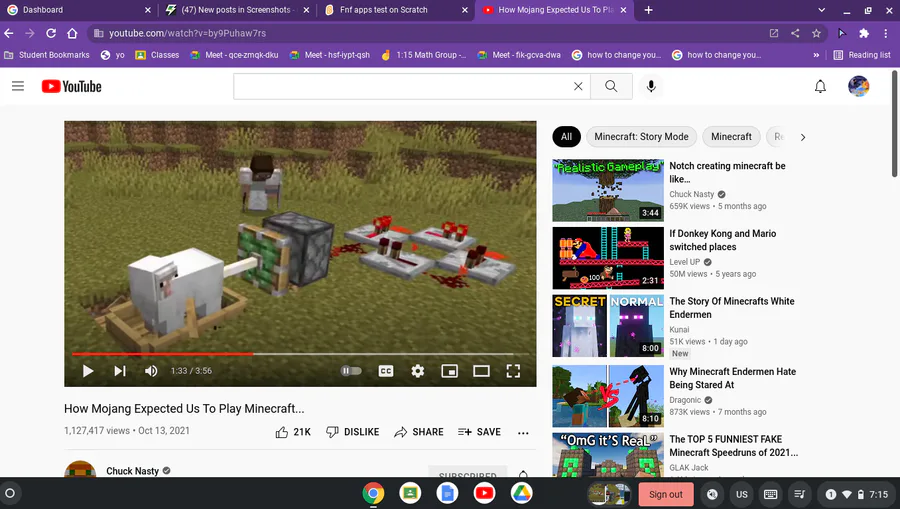Save the video to a playlist

(x=479, y=432)
